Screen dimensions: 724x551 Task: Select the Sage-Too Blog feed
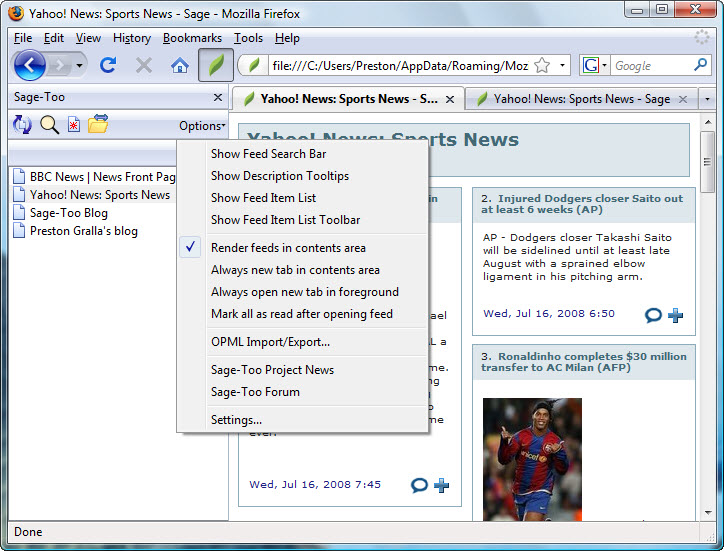(x=68, y=213)
